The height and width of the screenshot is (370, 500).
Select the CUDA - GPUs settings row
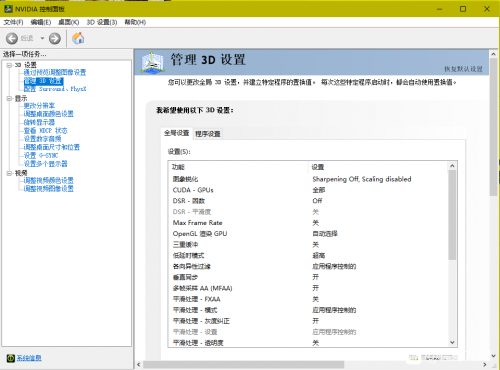point(308,190)
